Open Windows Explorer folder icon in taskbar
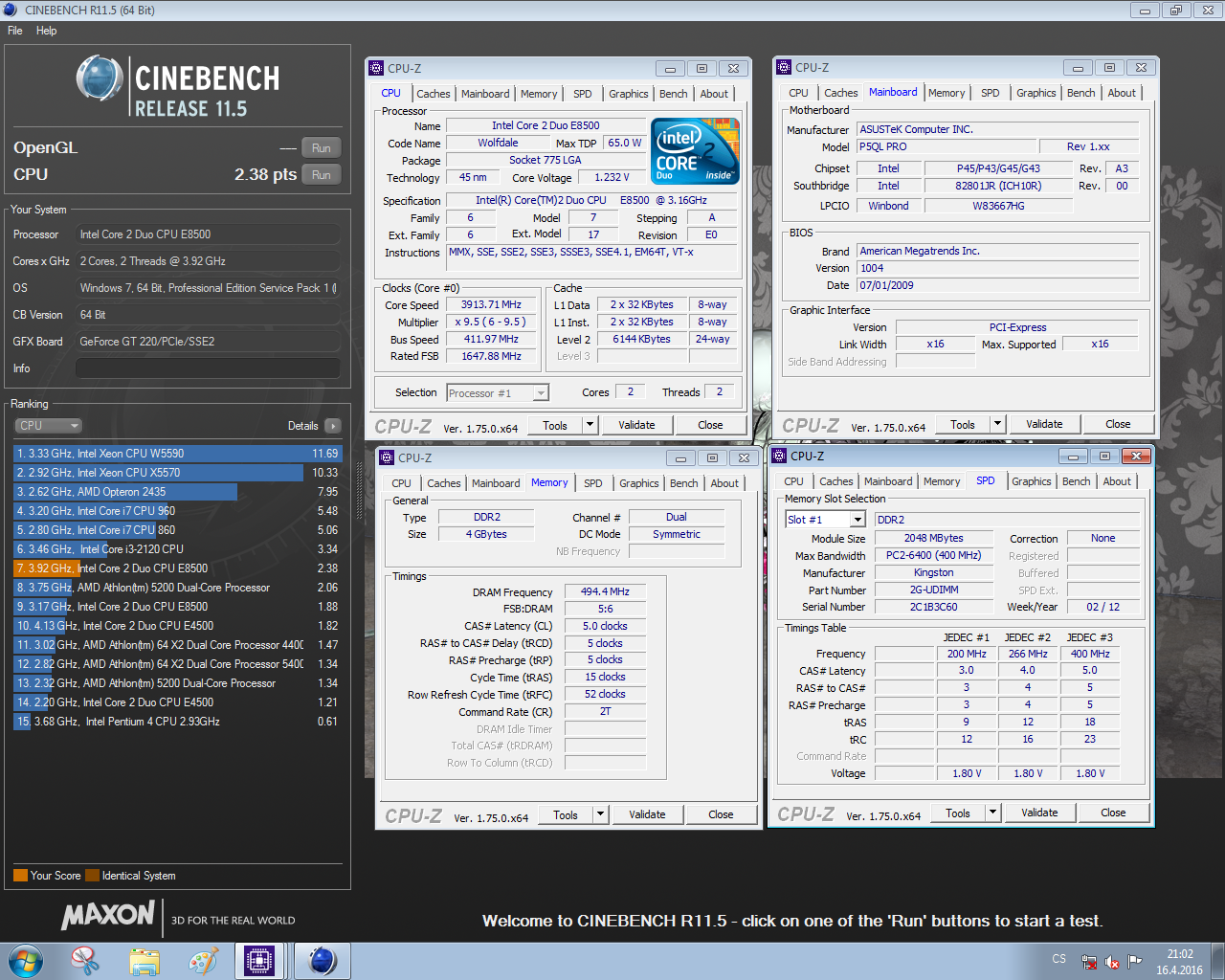This screenshot has width=1225, height=980. (x=145, y=961)
